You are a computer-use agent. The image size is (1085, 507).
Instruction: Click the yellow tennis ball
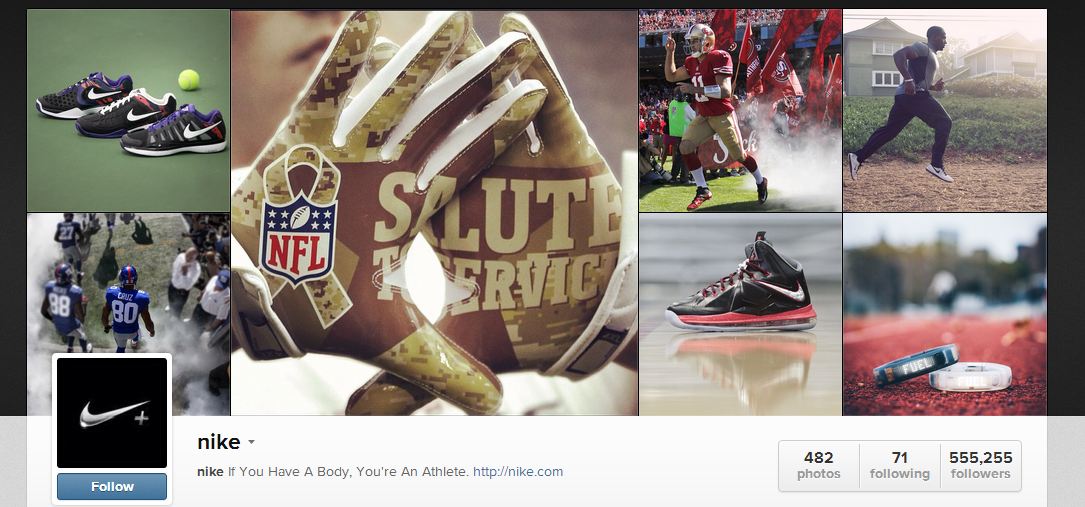188,80
